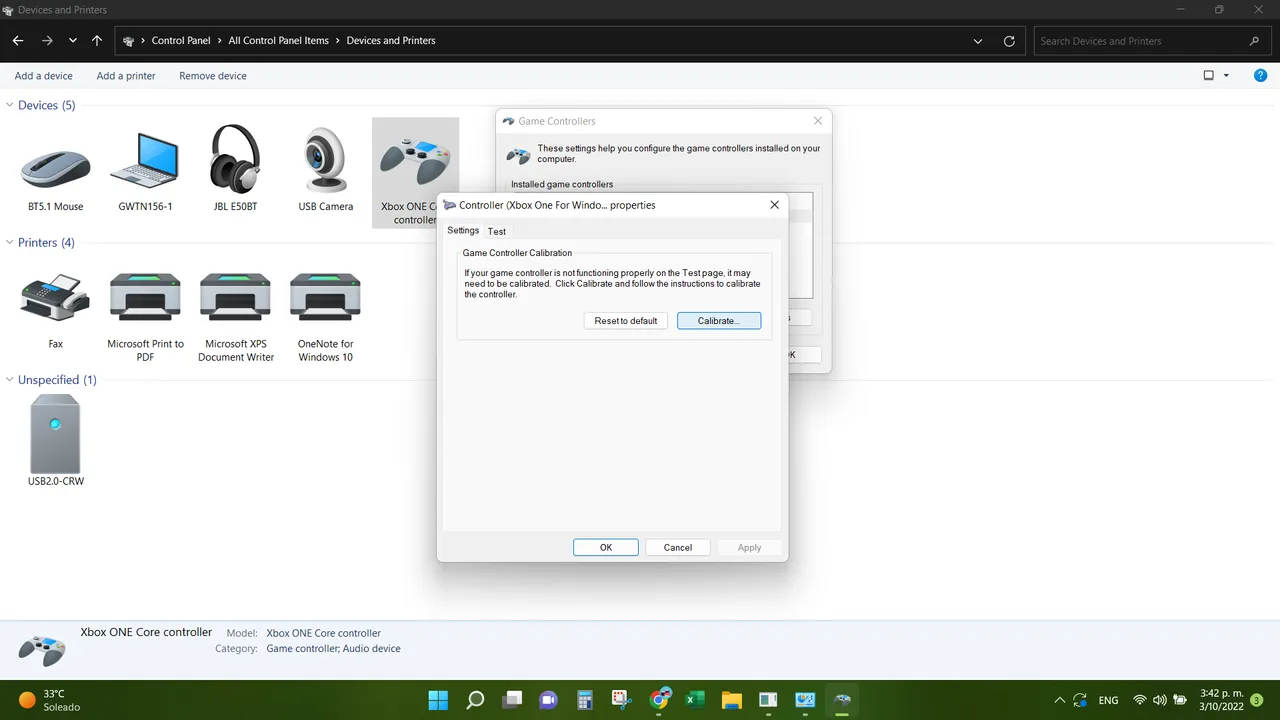Open the Windows Start menu
1280x720 pixels.
coord(438,700)
